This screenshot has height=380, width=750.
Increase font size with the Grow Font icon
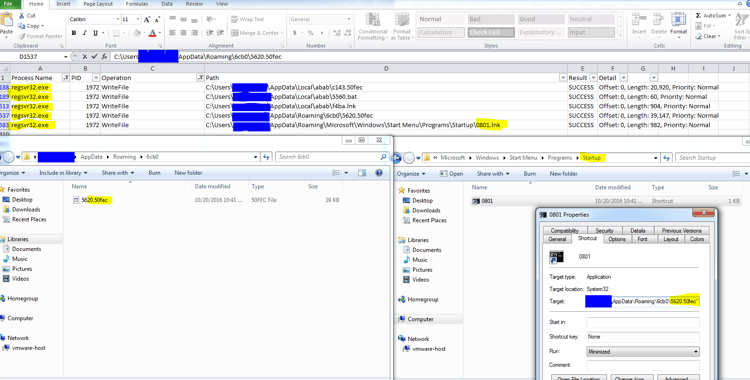pos(147,20)
